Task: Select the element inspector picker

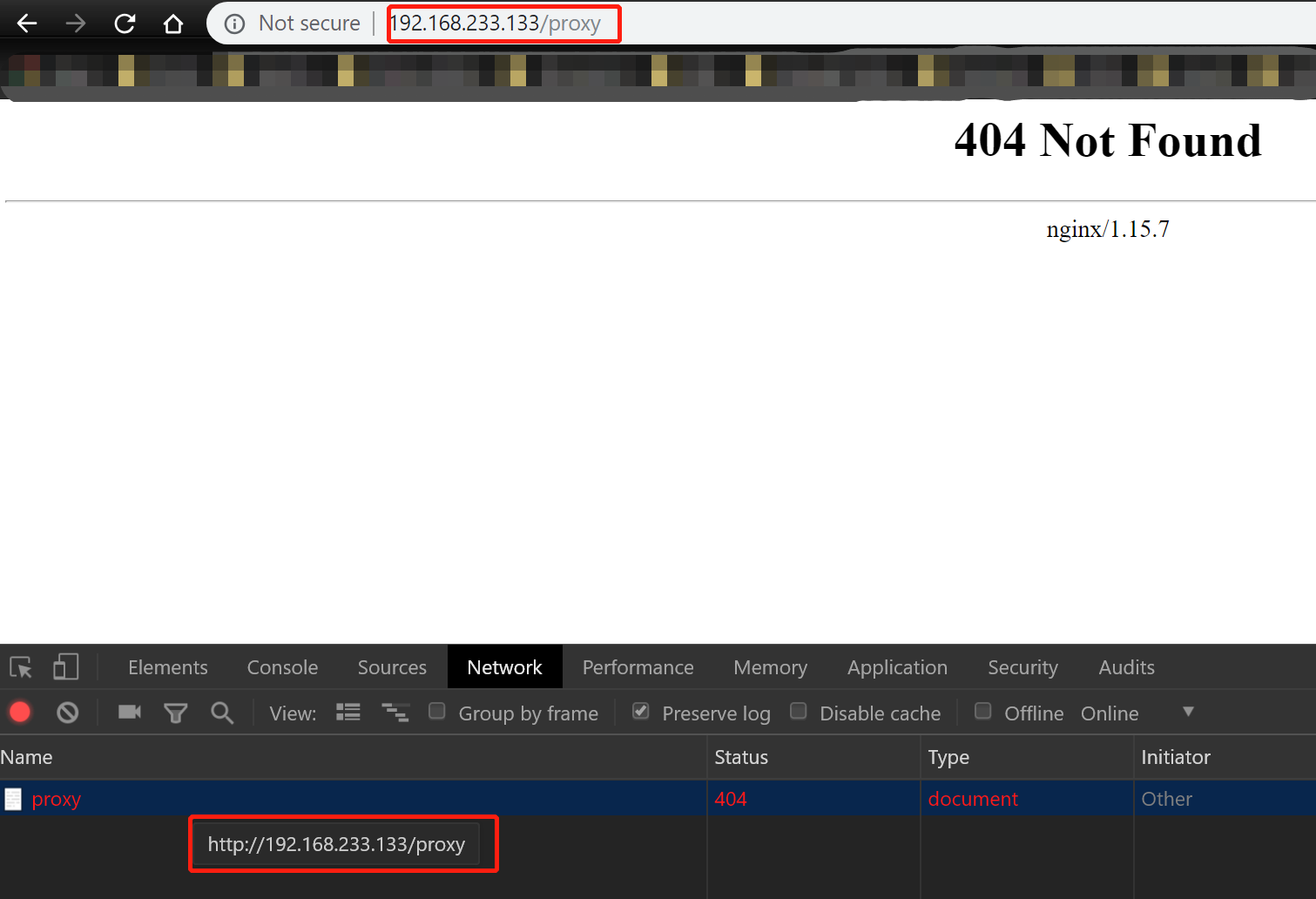Action: (20, 666)
